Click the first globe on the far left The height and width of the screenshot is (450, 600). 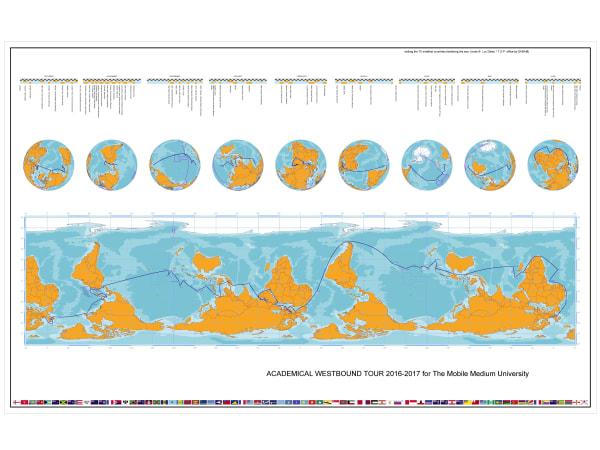48,165
